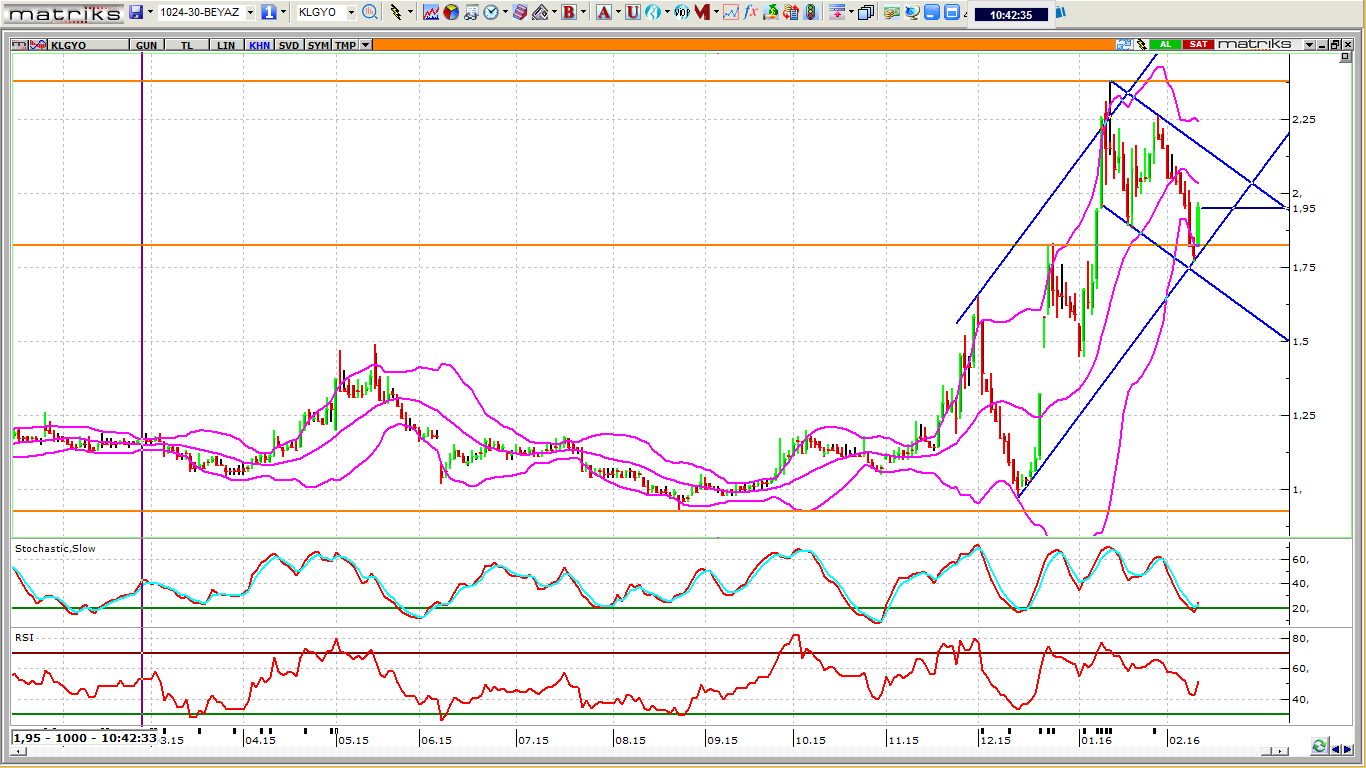Click the blue floppy disk save icon
The image size is (1366, 768).
coord(135,13)
